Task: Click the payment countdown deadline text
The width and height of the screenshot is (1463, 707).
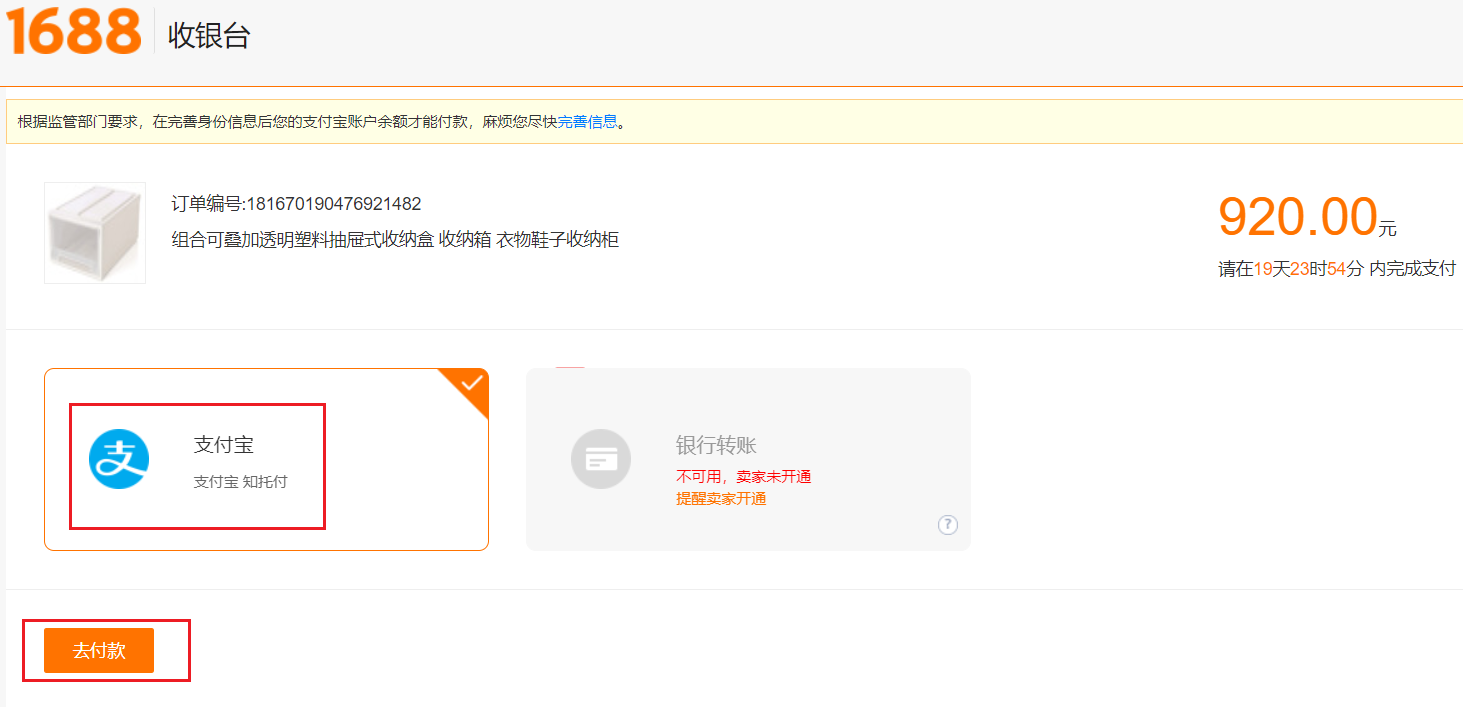Action: click(x=1336, y=269)
